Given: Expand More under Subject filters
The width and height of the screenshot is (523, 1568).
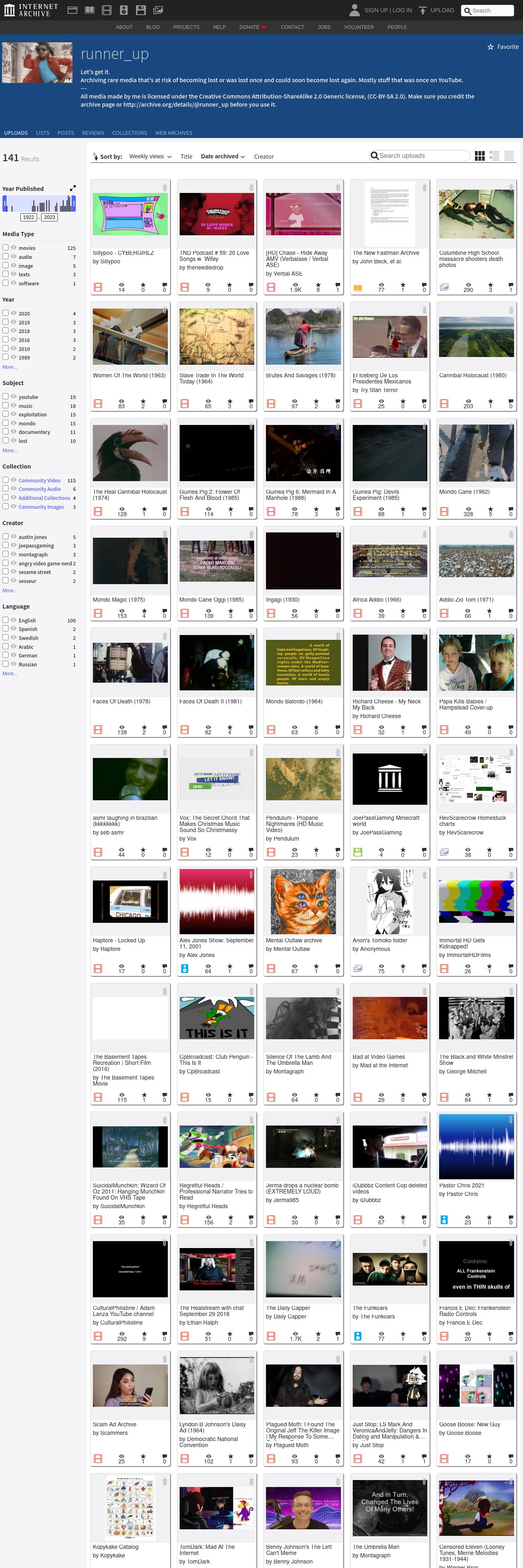Looking at the screenshot, I should pos(10,451).
